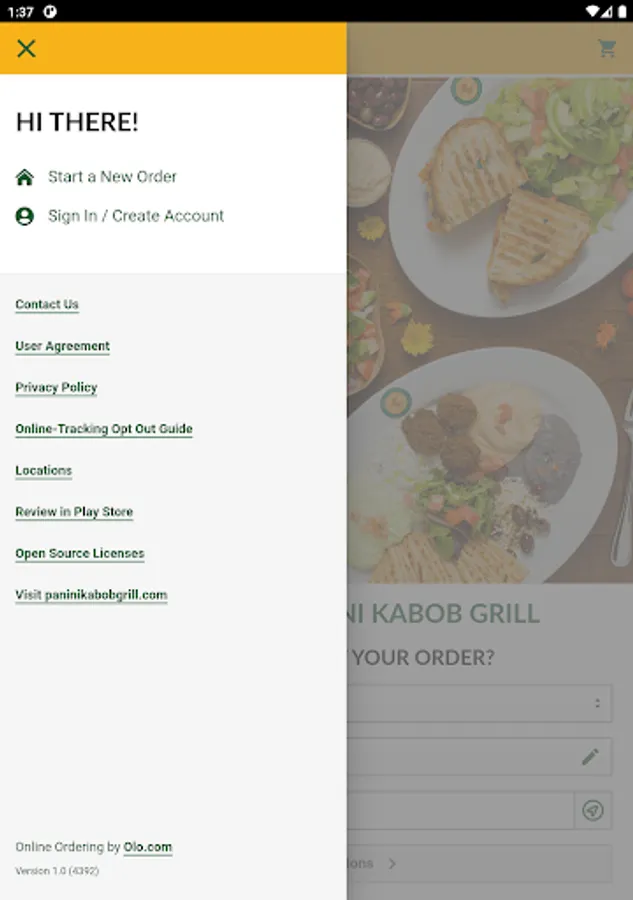Visit paninikabobgrill.com link

91,595
